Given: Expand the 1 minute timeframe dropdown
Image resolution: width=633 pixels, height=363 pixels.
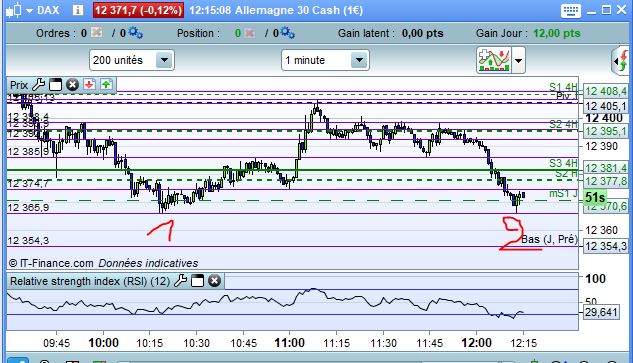Looking at the screenshot, I should [x=359, y=60].
